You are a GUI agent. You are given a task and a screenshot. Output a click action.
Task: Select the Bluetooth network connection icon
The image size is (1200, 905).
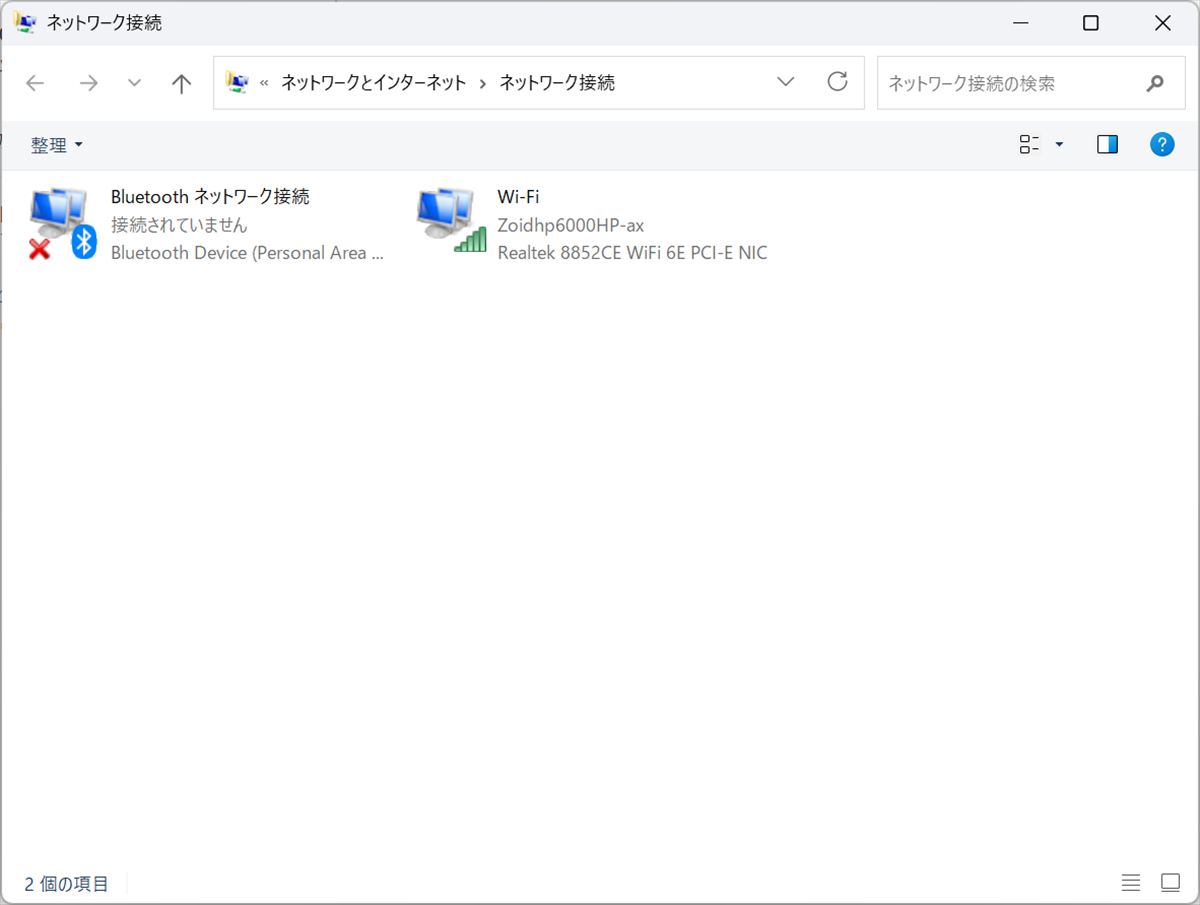click(62, 222)
